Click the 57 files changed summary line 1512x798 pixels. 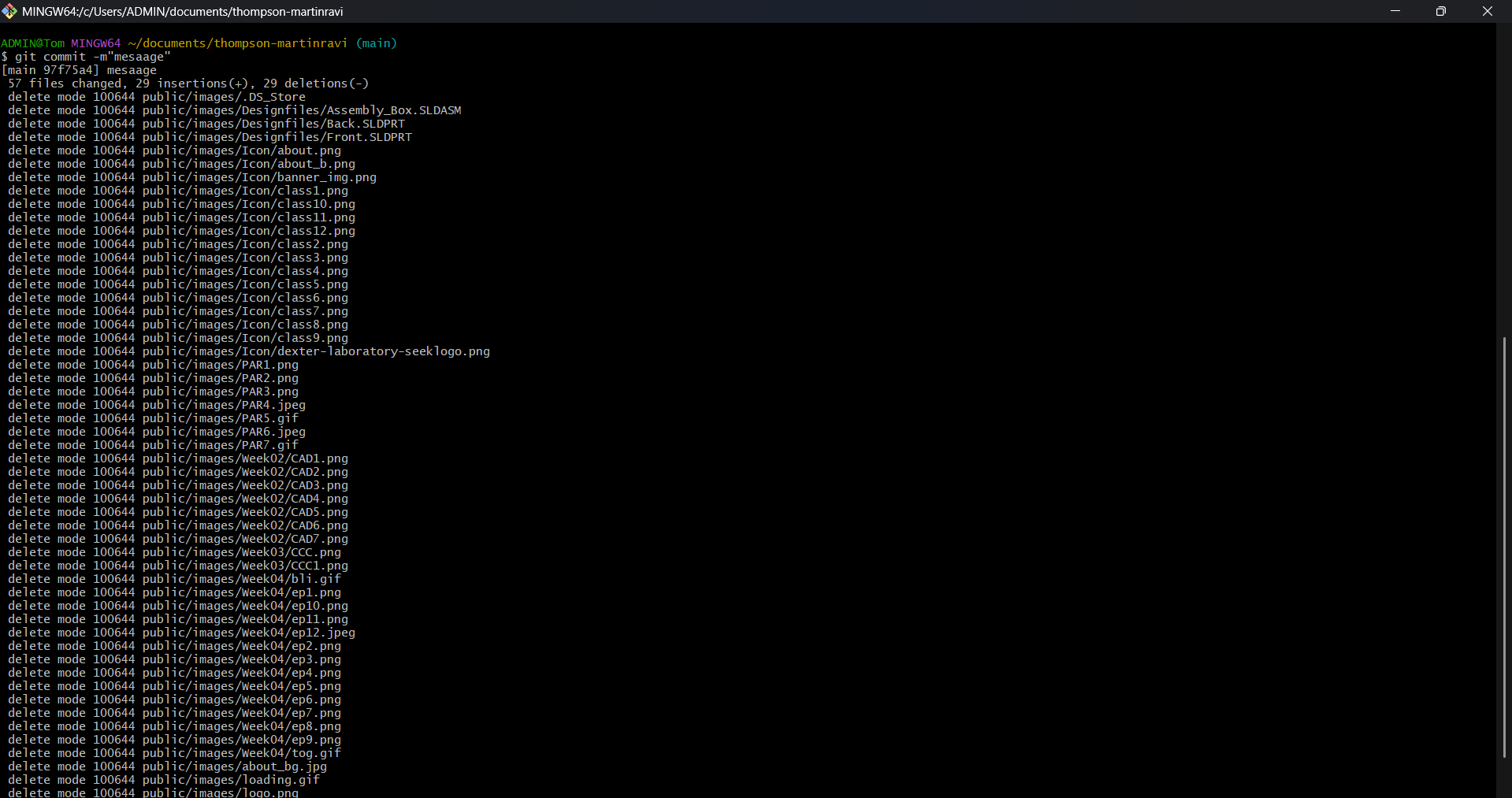pyautogui.click(x=188, y=84)
